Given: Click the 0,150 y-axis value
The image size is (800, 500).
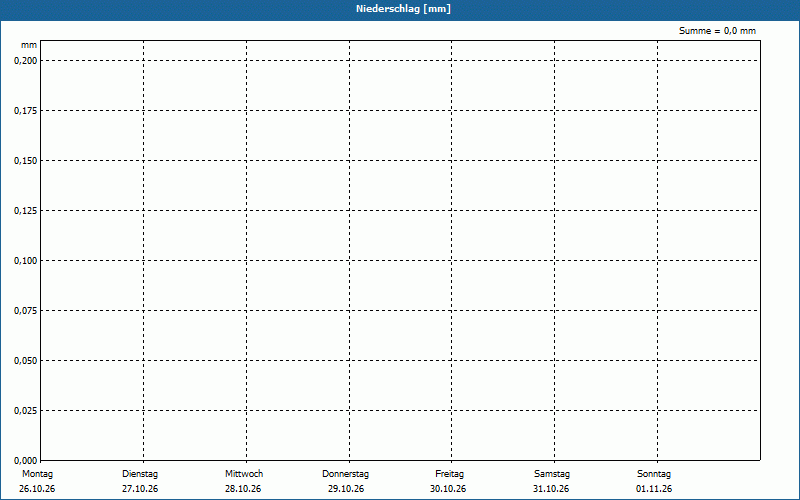Looking at the screenshot, I should point(26,161).
